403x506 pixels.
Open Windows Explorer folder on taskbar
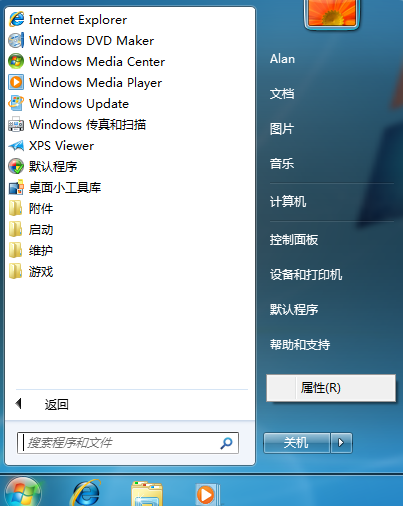tap(147, 493)
